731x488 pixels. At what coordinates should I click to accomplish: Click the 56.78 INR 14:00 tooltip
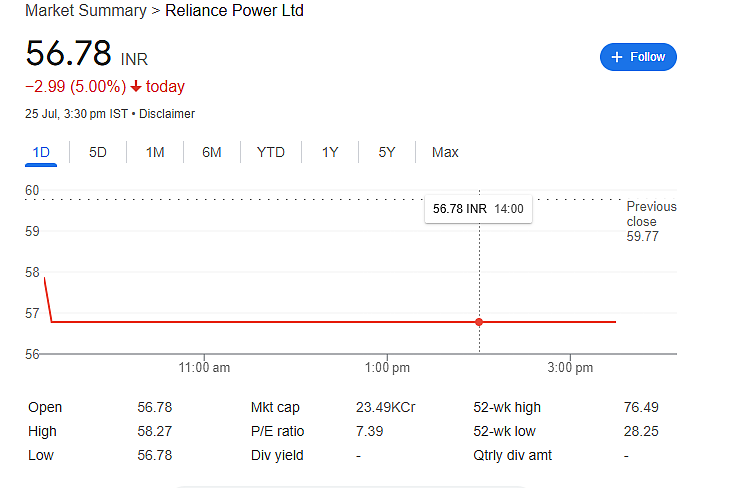[478, 209]
